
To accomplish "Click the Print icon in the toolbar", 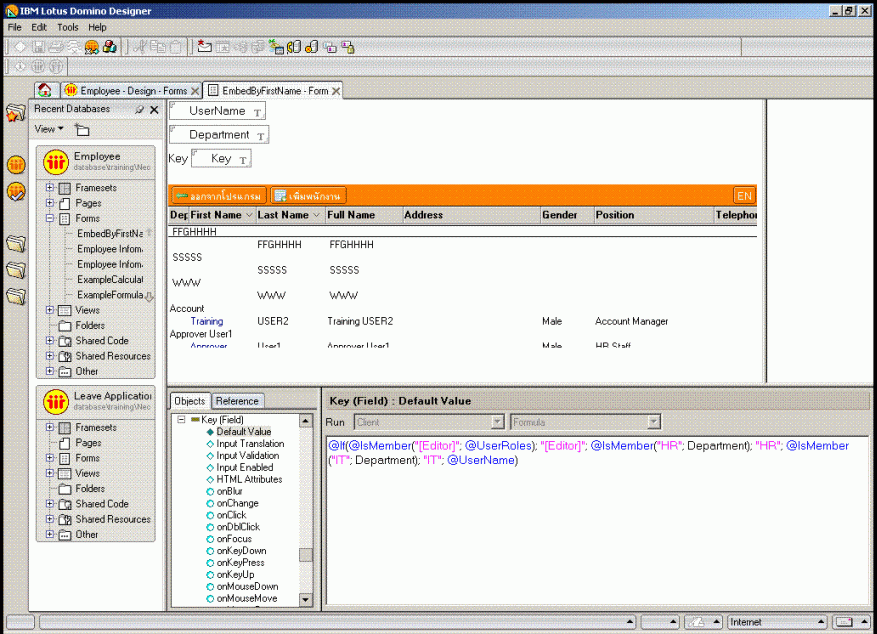I will [55, 48].
